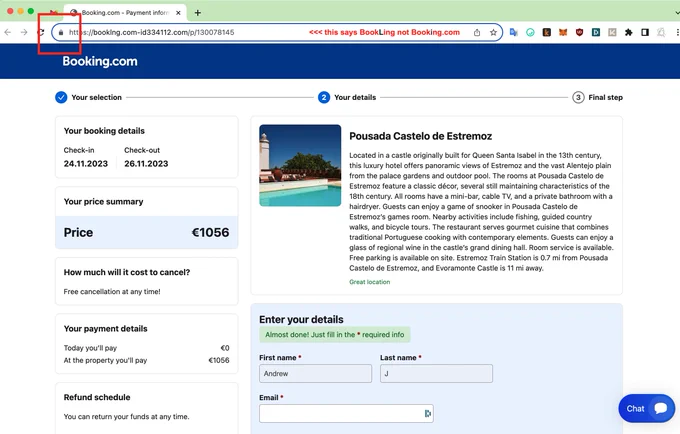The width and height of the screenshot is (680, 434).
Task: Click the check-out date 26.11.2023
Action: [x=146, y=163]
